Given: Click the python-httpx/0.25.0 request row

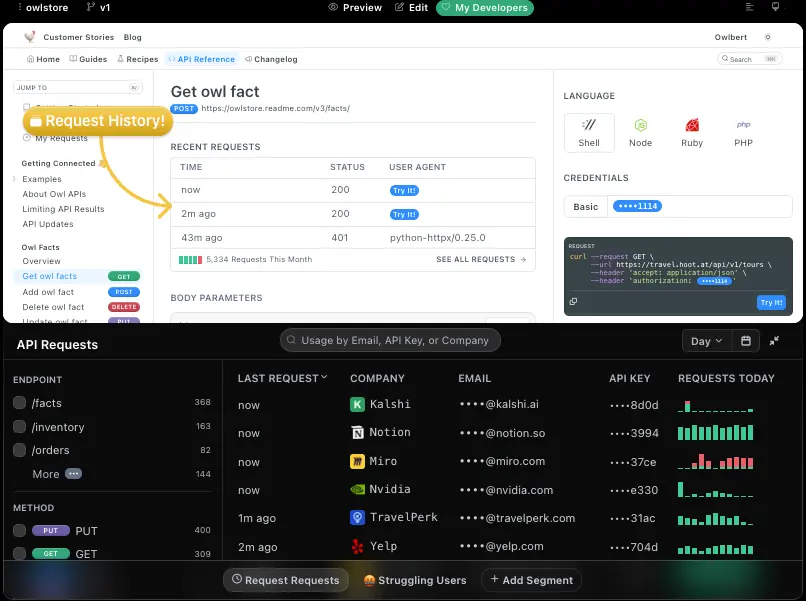Looking at the screenshot, I should tap(353, 238).
